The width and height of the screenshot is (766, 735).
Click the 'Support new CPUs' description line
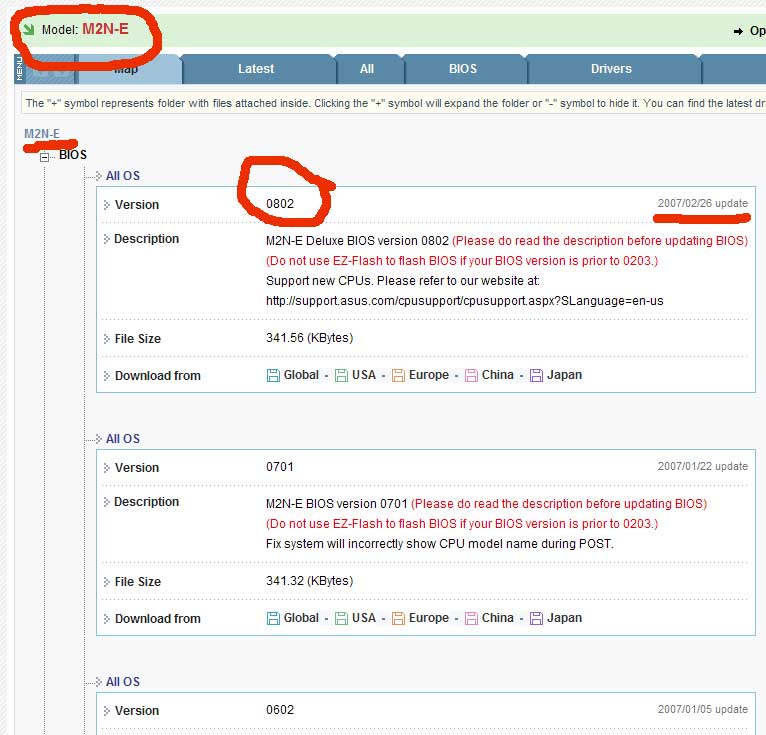coord(403,281)
